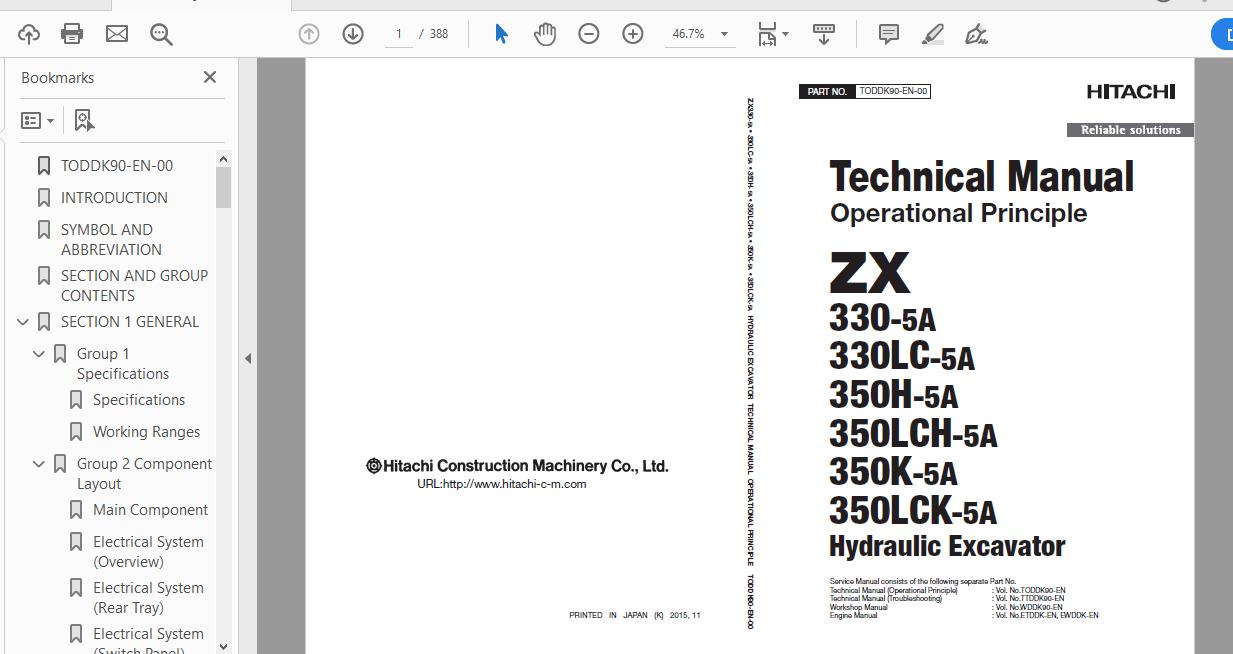
Task: Click the Hydraulic Excavator heading
Action: (947, 547)
